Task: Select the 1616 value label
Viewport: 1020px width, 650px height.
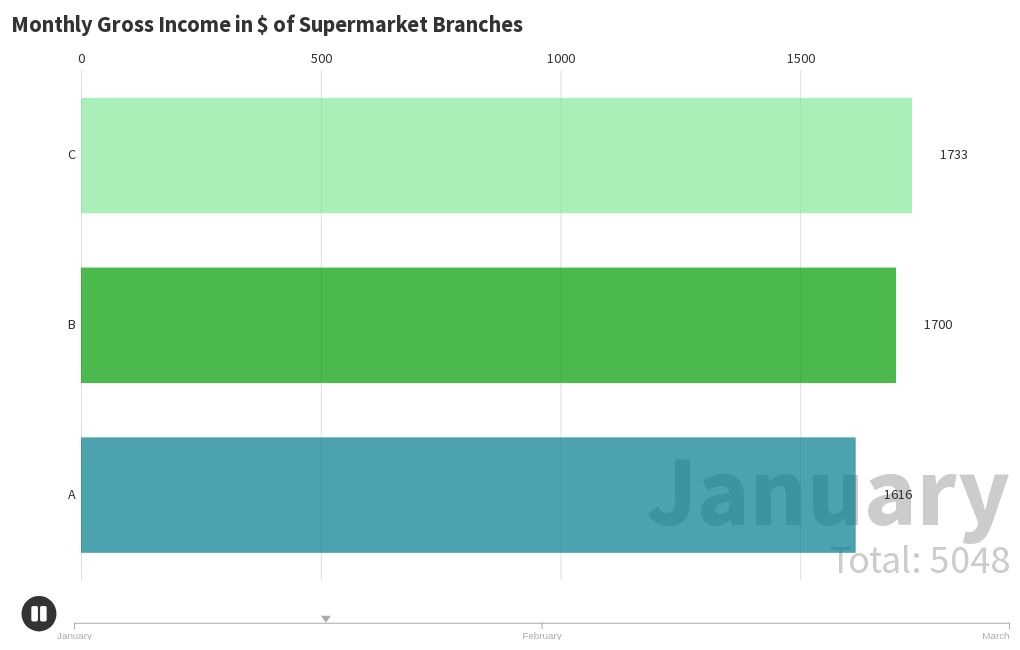Action: pyautogui.click(x=898, y=494)
